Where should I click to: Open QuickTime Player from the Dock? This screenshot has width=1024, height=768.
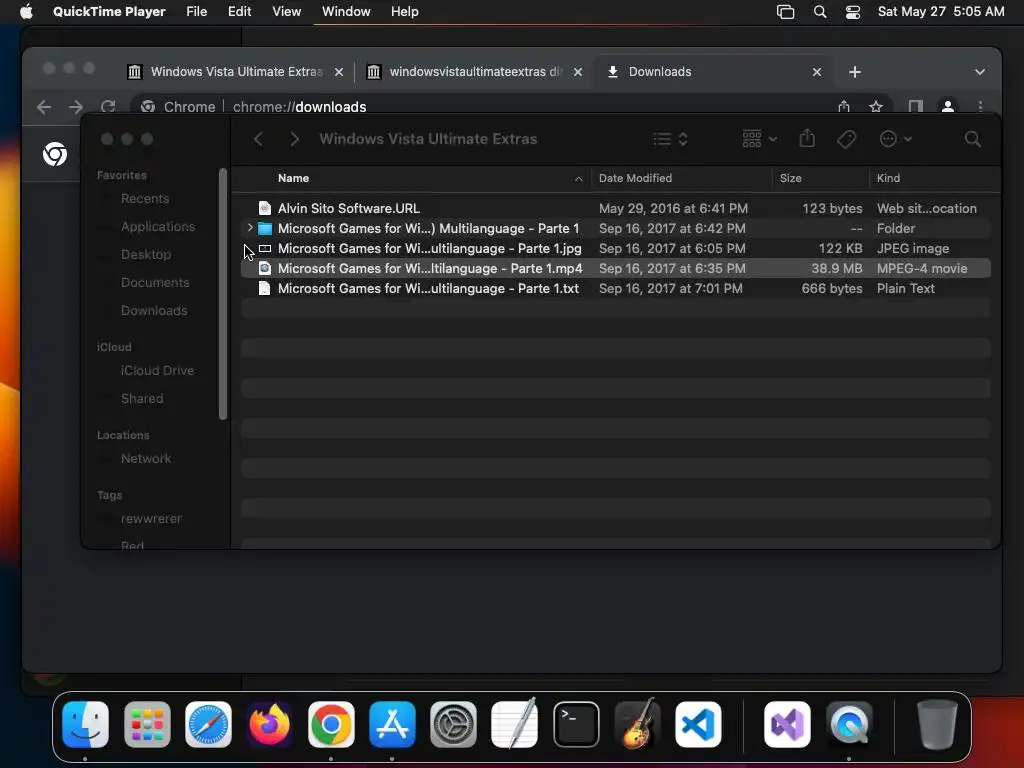coord(849,724)
